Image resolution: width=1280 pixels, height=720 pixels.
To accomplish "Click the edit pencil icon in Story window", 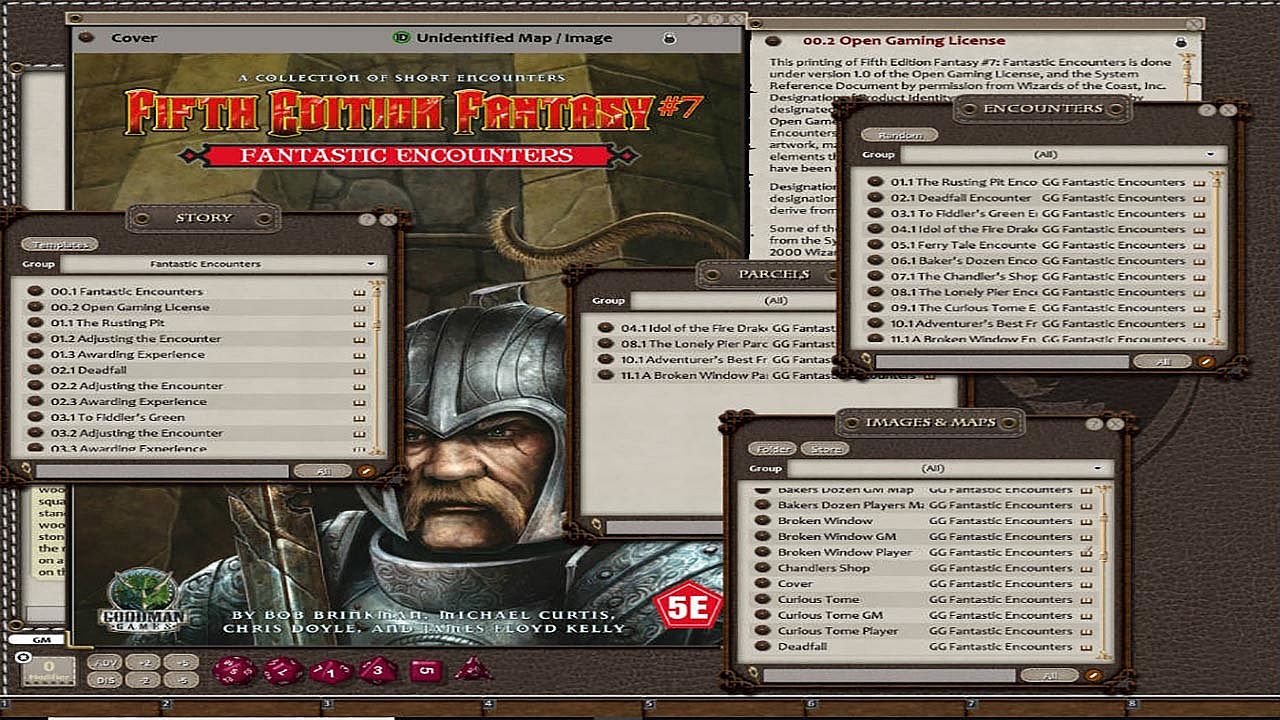I will pyautogui.click(x=365, y=471).
